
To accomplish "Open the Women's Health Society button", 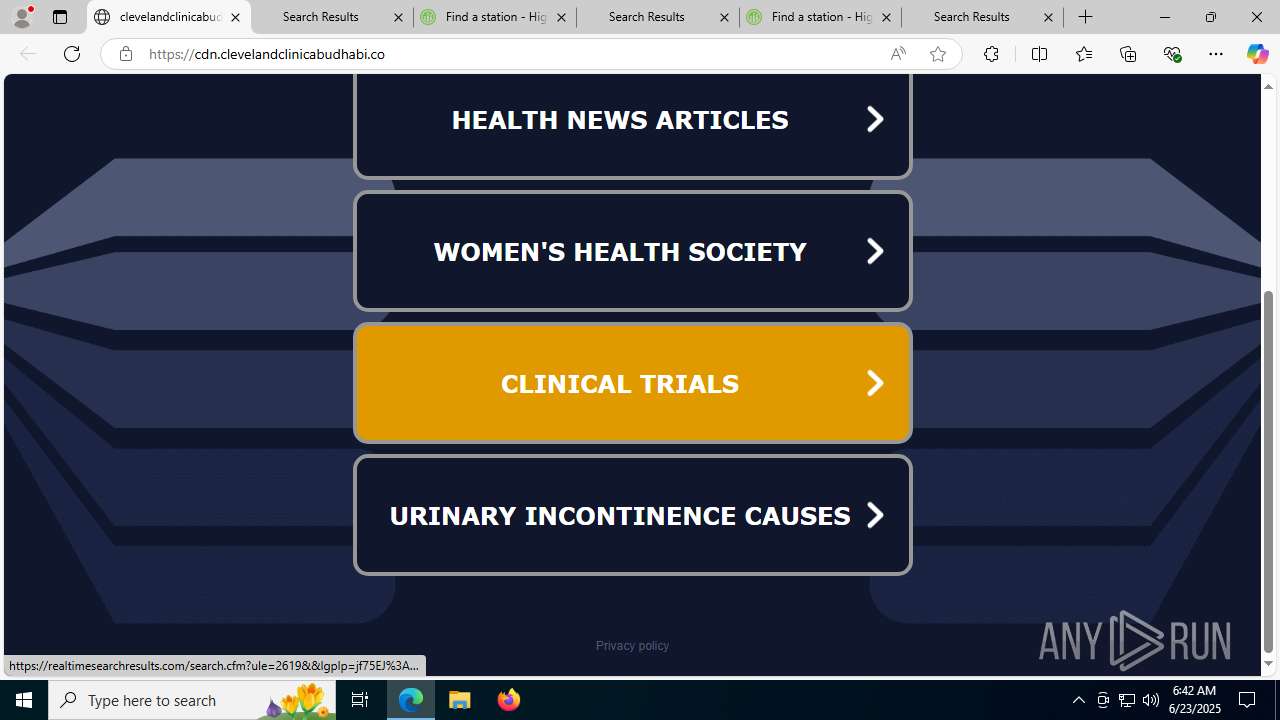I will point(633,251).
